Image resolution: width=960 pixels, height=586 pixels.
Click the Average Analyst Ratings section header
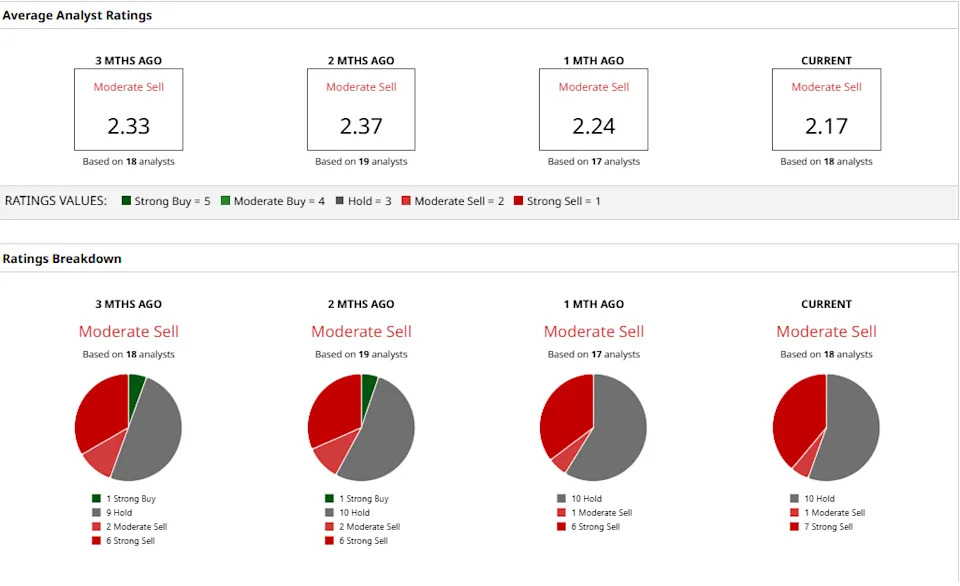[77, 16]
